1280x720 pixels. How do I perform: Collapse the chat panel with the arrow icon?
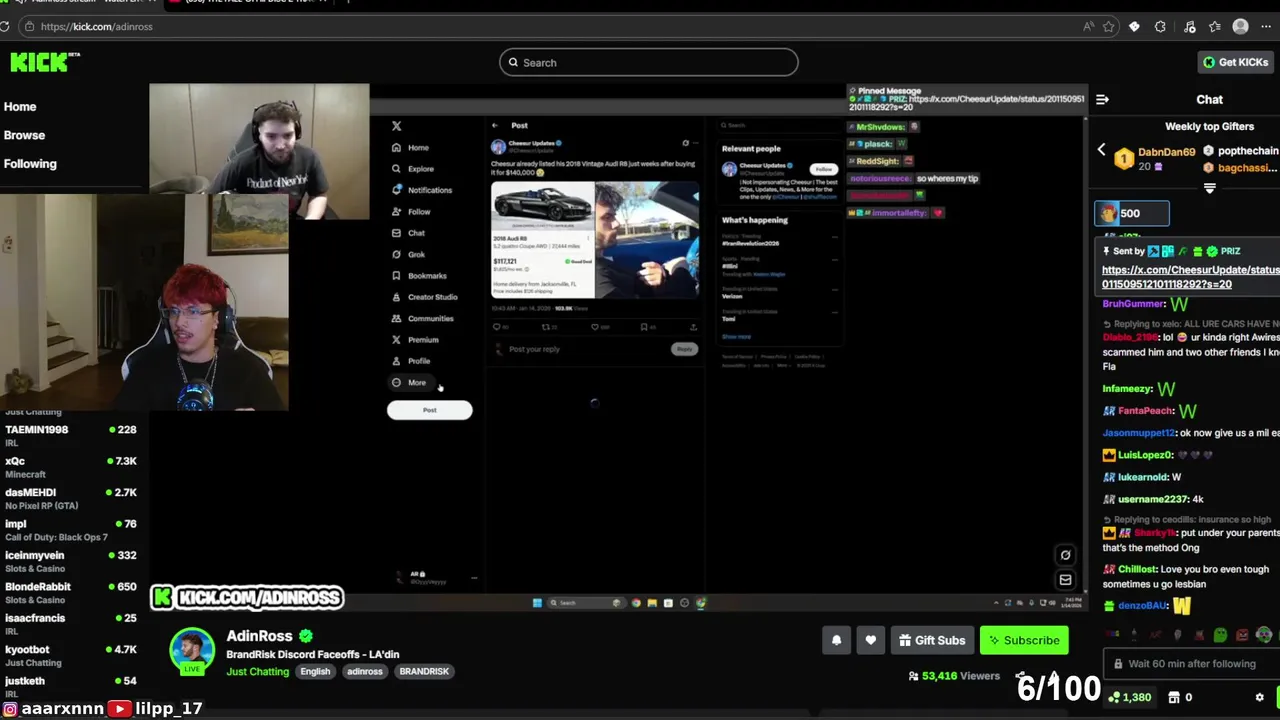pyautogui.click(x=1102, y=100)
